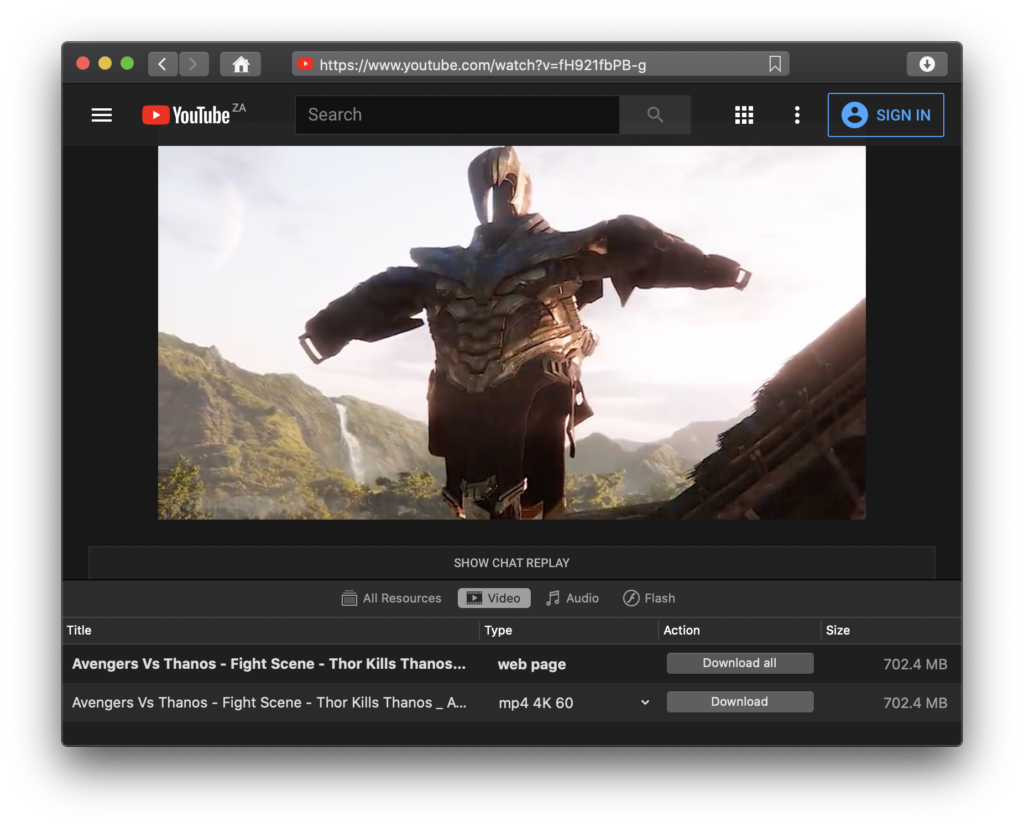Click the SIGN IN button

pyautogui.click(x=886, y=115)
